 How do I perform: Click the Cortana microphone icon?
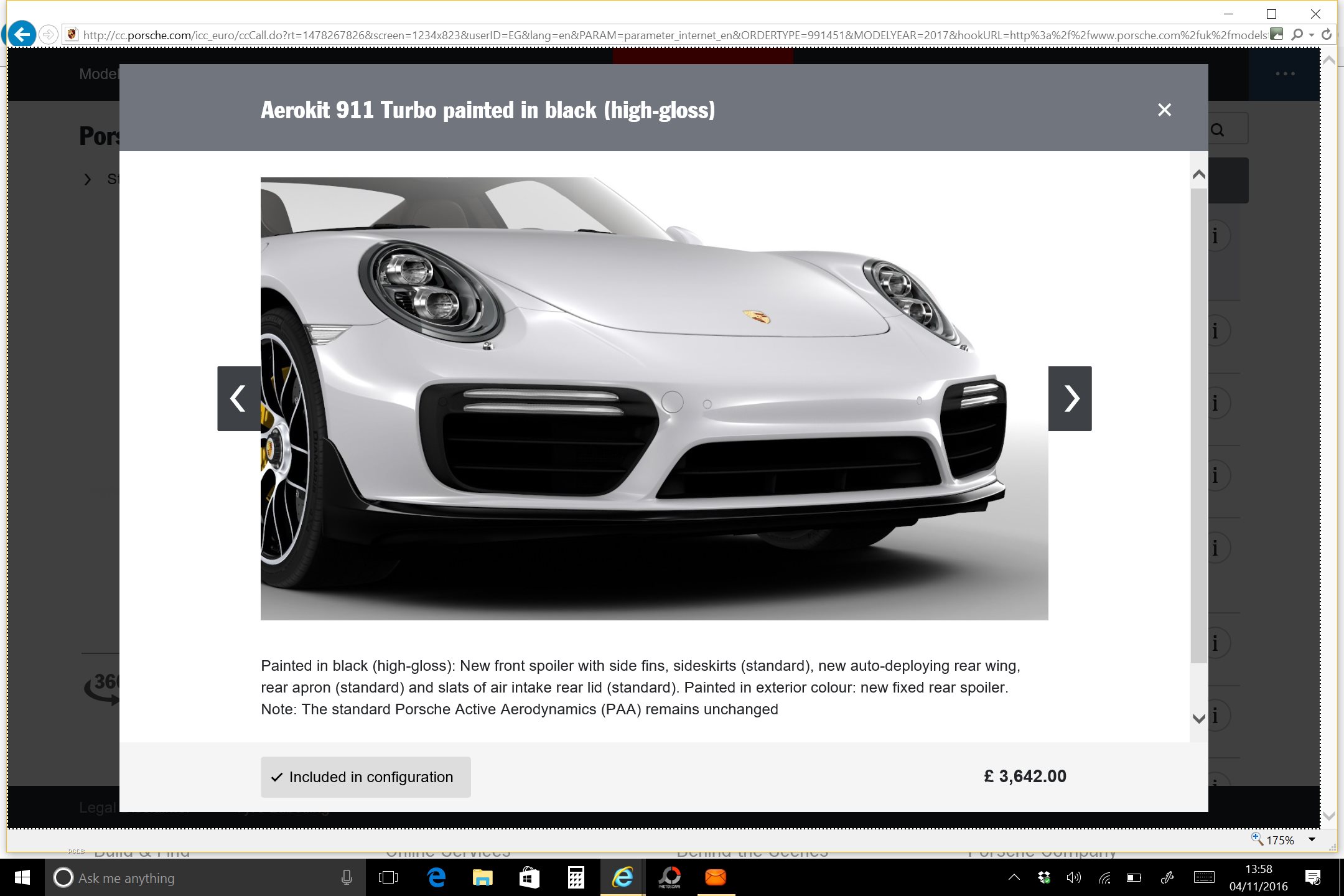[347, 878]
